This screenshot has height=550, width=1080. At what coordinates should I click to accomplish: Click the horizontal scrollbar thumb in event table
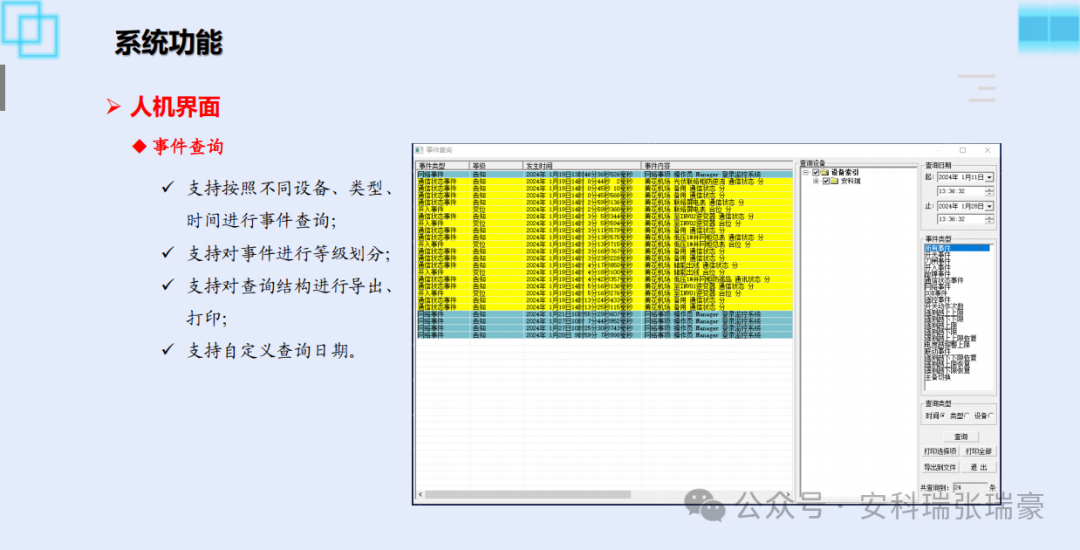(x=528, y=494)
